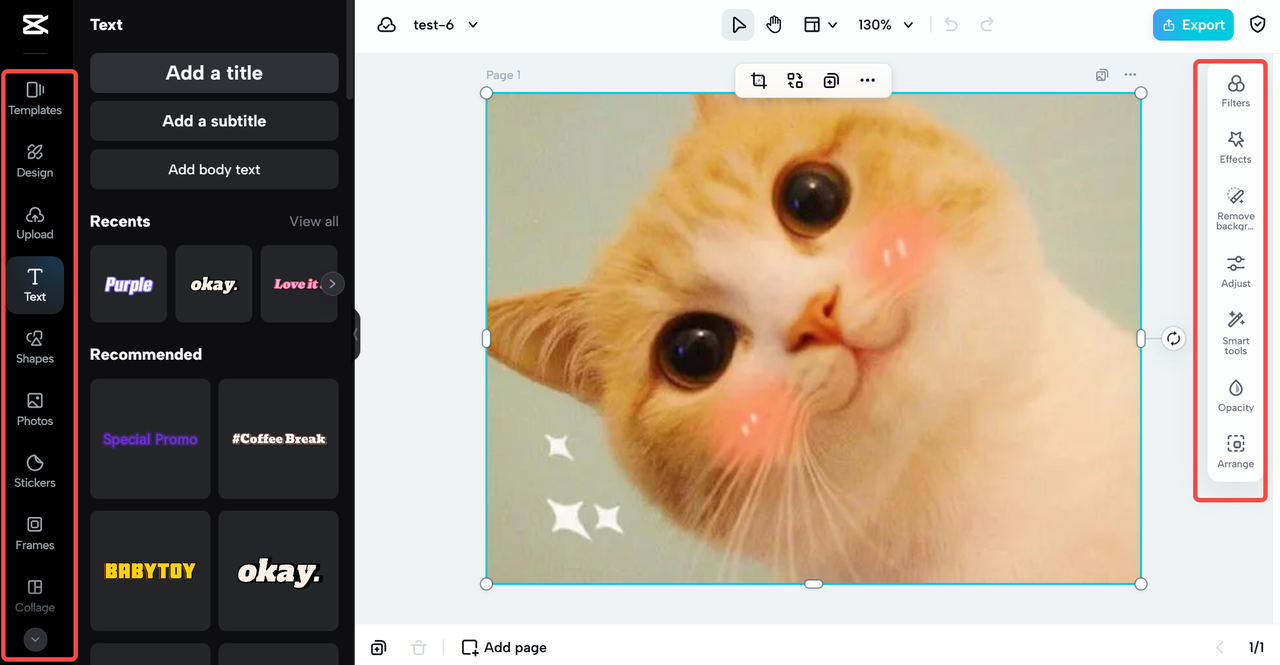1280x665 pixels.
Task: Open the Design sidebar panel
Action: coord(35,161)
